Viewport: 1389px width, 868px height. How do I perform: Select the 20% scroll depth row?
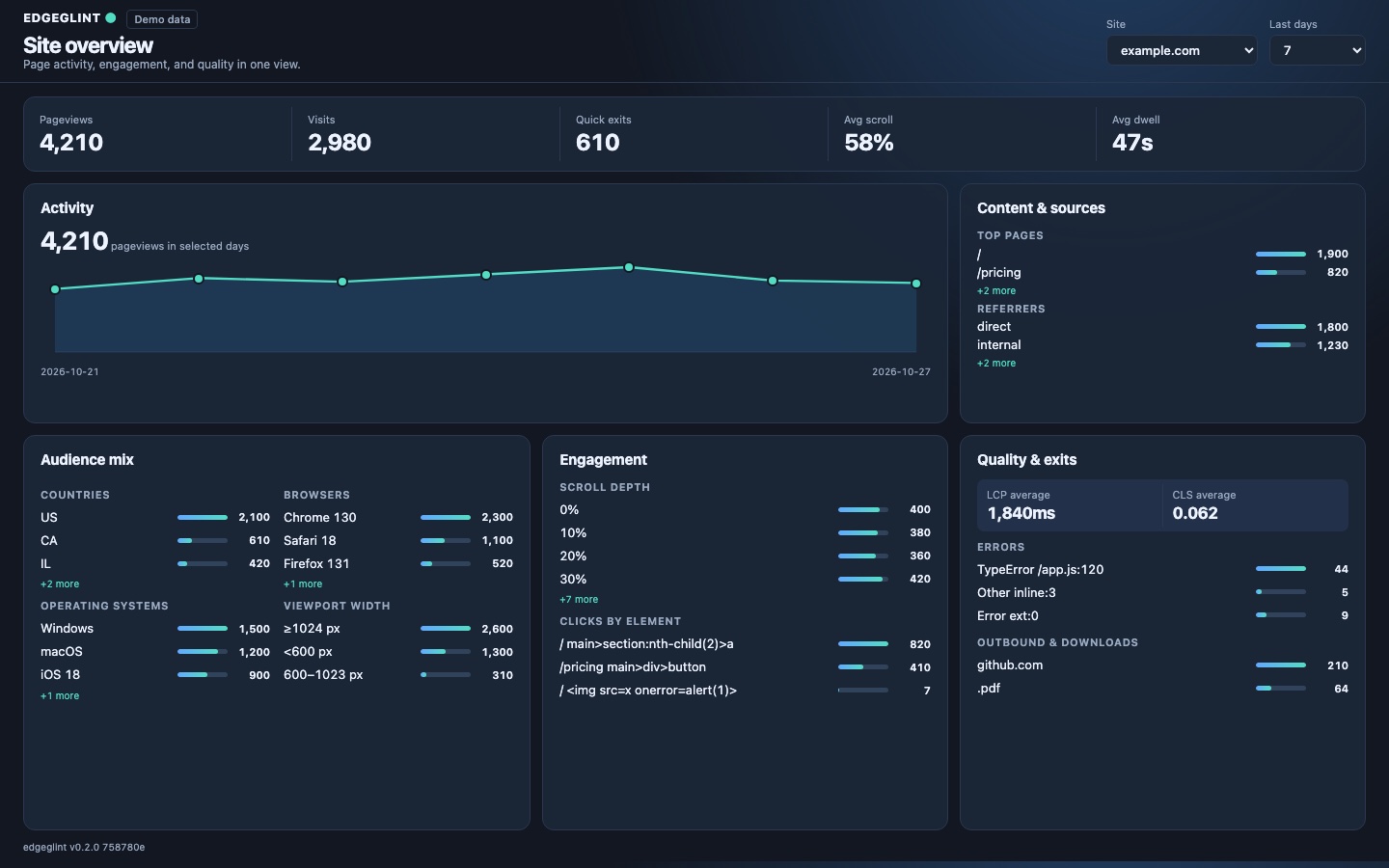click(745, 556)
